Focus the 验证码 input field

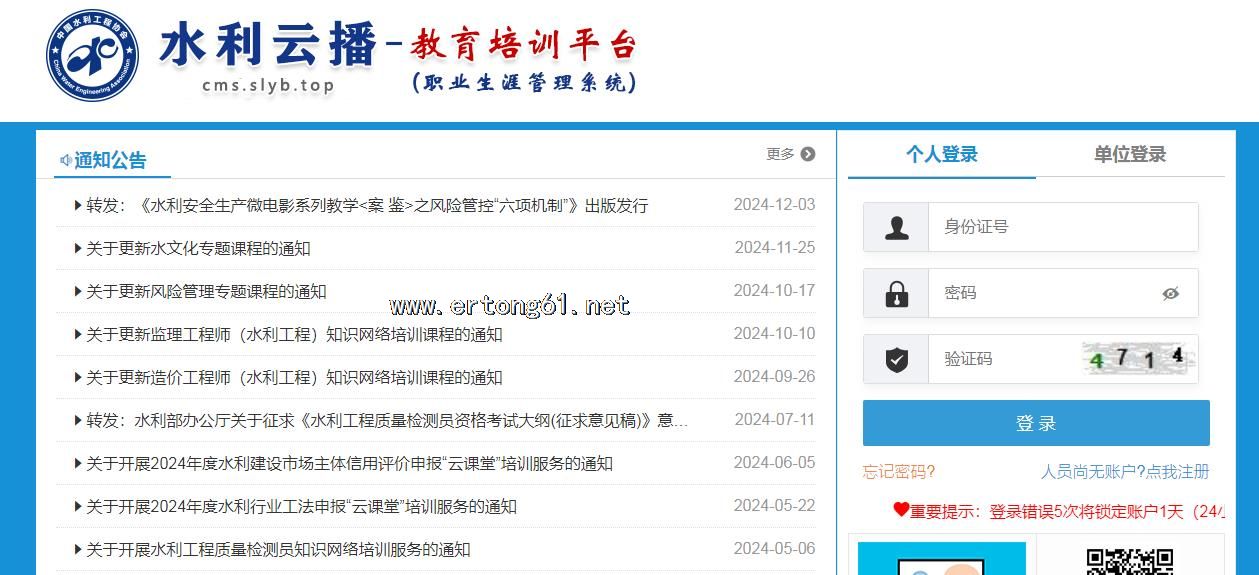(x=1005, y=359)
